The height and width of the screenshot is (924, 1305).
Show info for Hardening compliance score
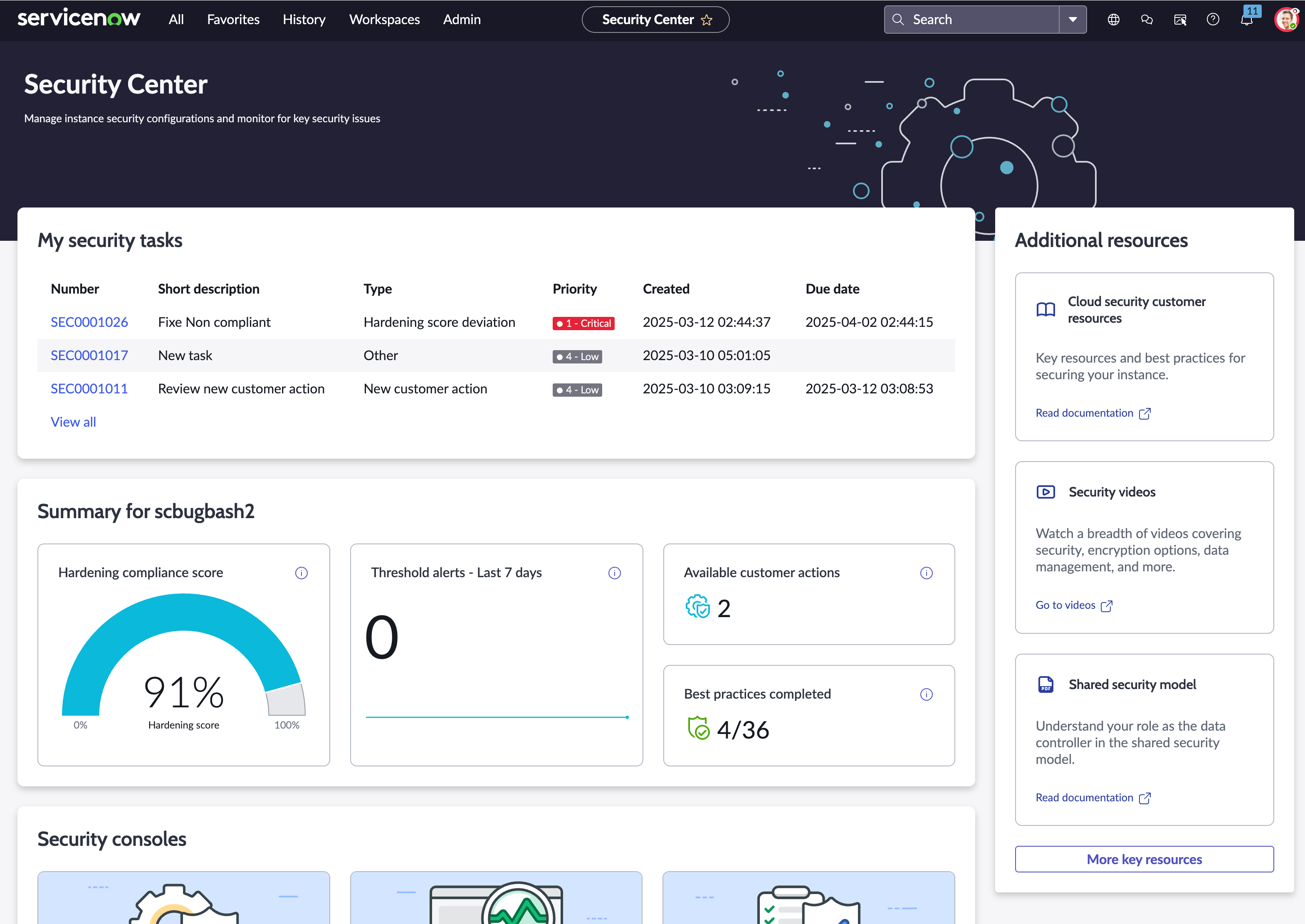point(302,573)
